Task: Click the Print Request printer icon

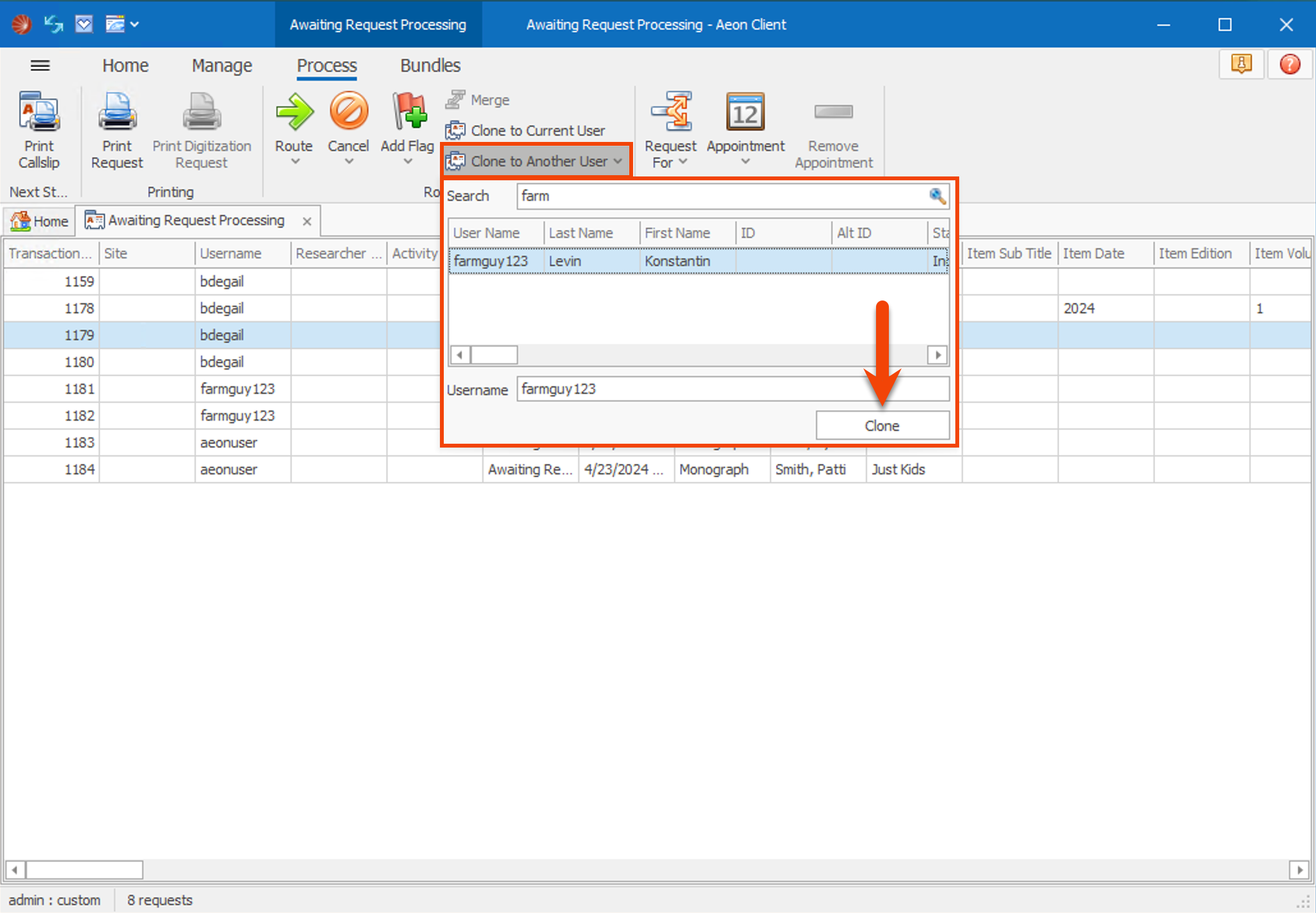Action: tap(117, 112)
